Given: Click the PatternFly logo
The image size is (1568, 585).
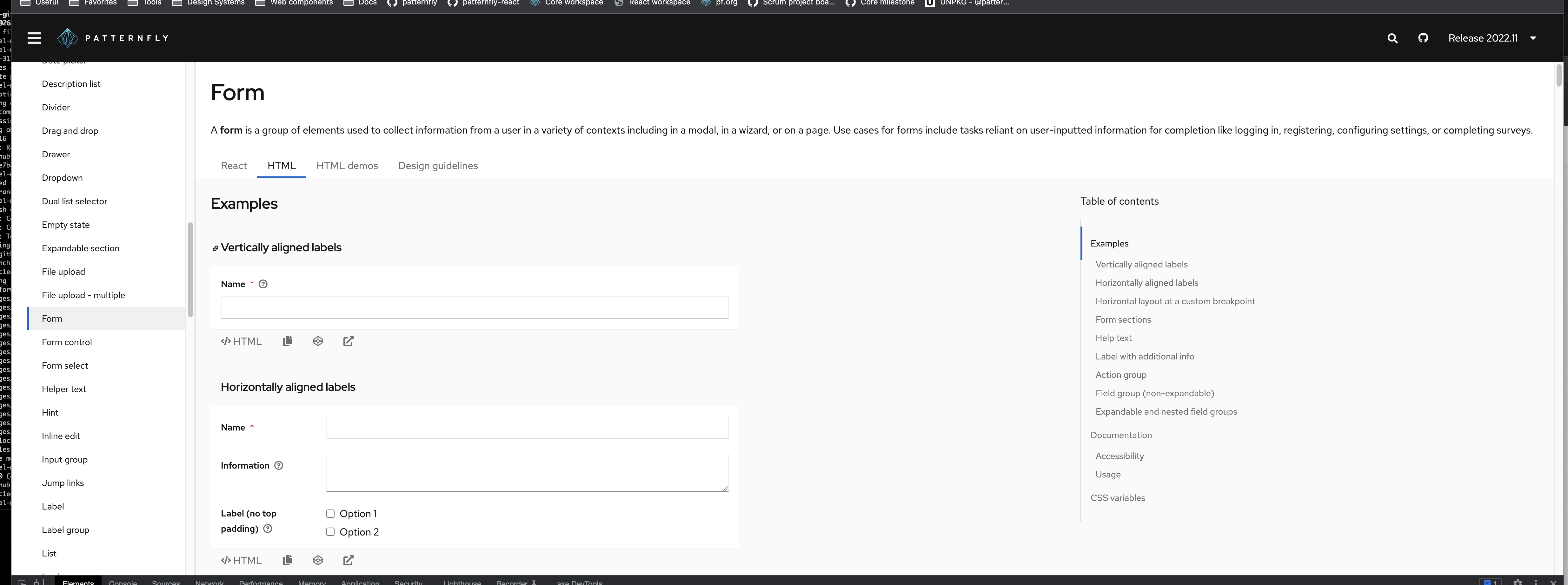Looking at the screenshot, I should pyautogui.click(x=113, y=38).
